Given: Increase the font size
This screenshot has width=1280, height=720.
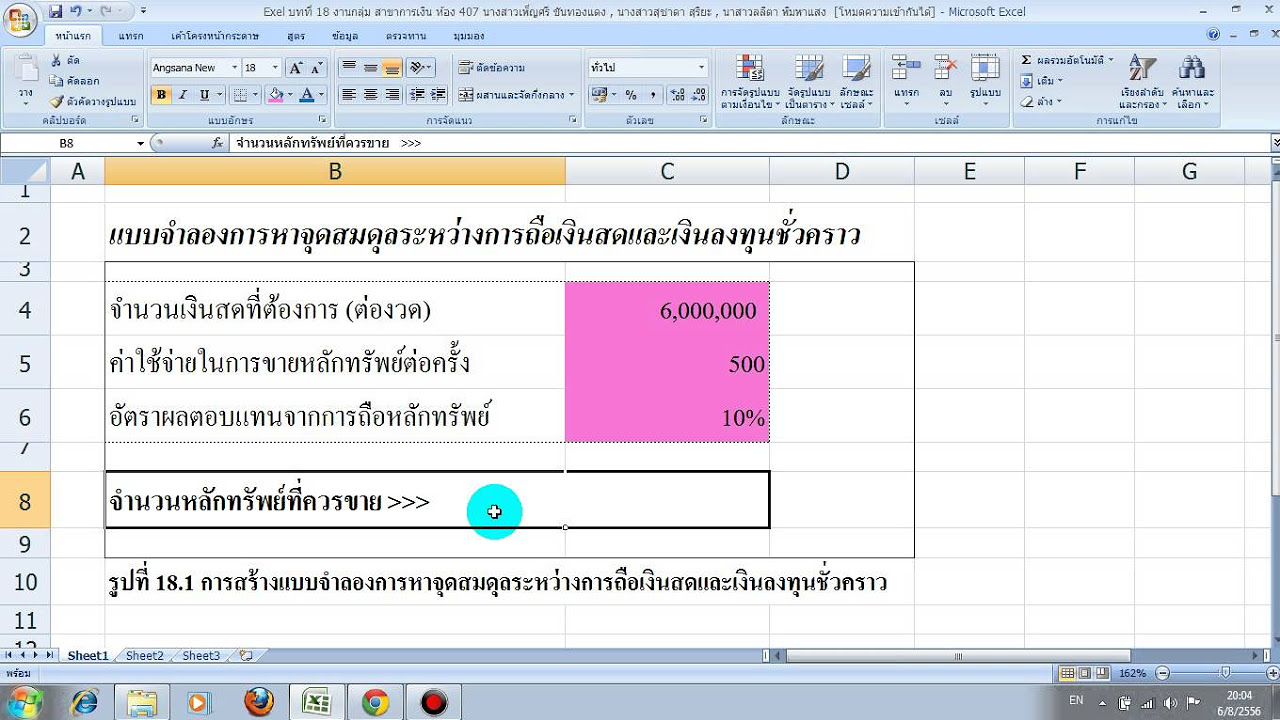Looking at the screenshot, I should pos(295,68).
